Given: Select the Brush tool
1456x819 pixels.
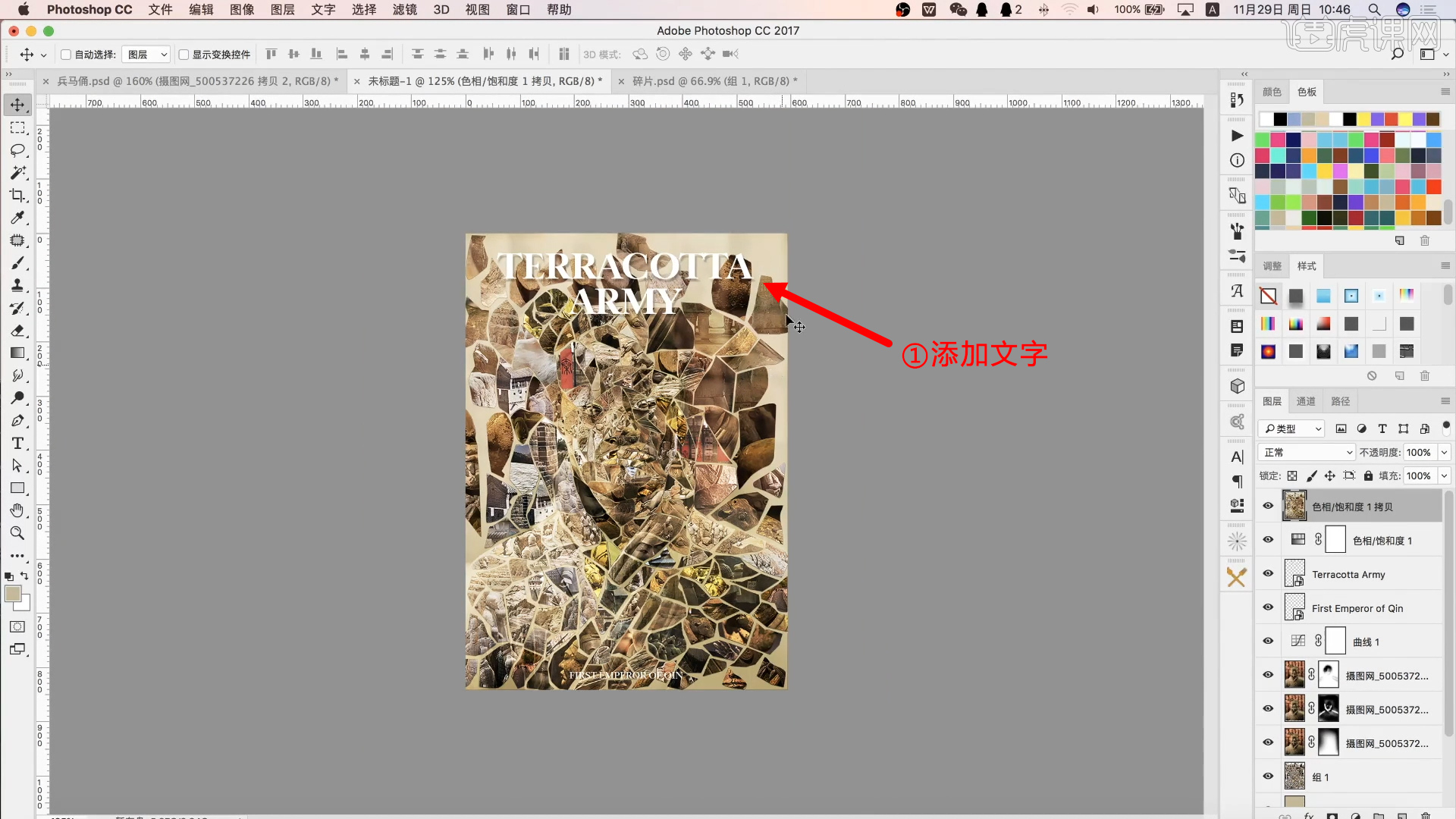Looking at the screenshot, I should click(17, 262).
